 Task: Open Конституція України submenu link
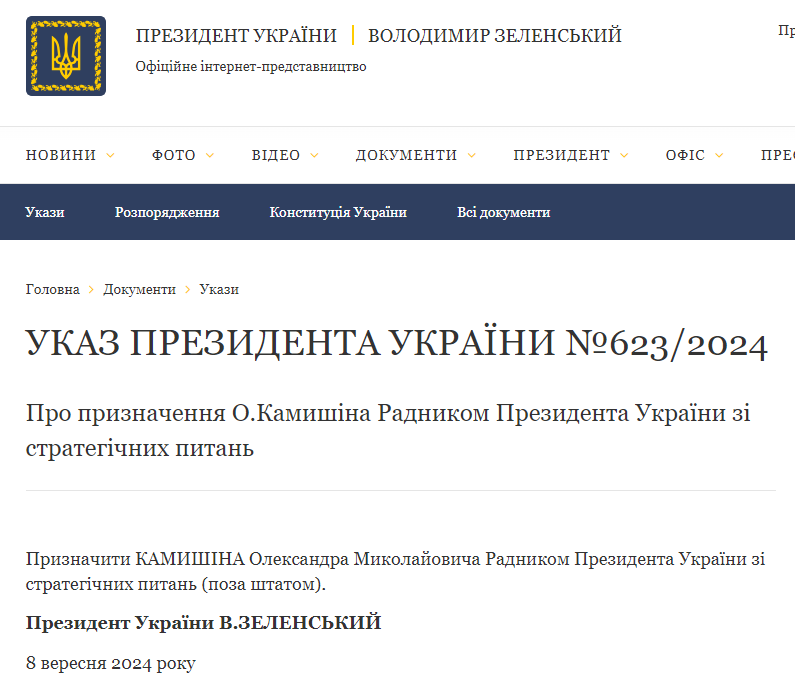click(338, 212)
